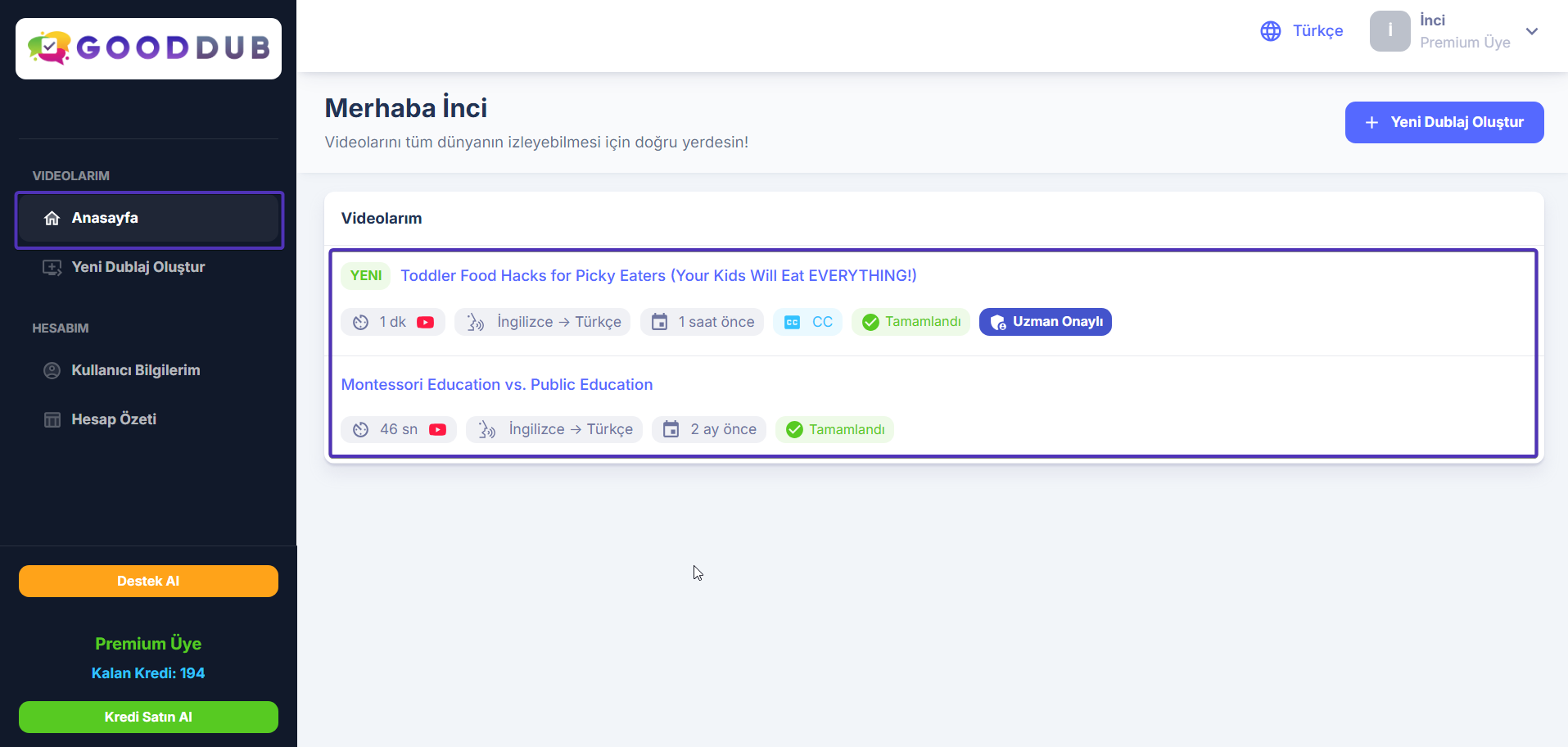Image resolution: width=1568 pixels, height=747 pixels.
Task: Click the orange Destek Al button
Action: (x=148, y=582)
